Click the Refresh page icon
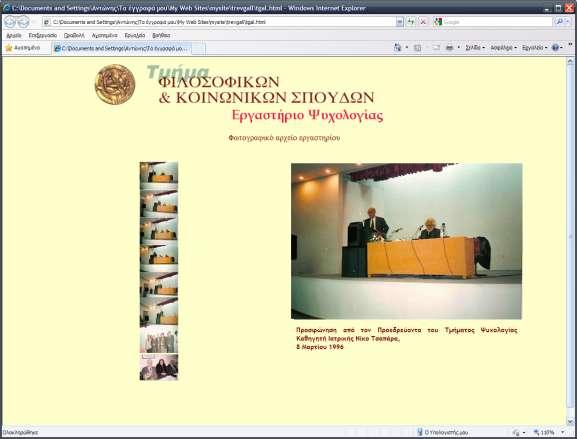577x439 pixels. (x=411, y=22)
